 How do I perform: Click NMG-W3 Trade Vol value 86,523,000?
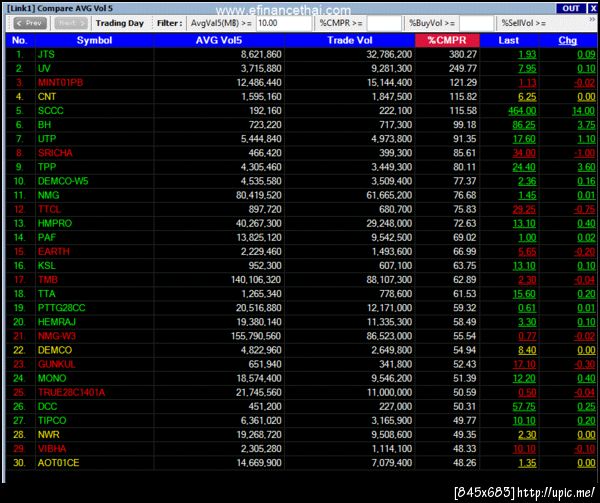click(x=389, y=336)
